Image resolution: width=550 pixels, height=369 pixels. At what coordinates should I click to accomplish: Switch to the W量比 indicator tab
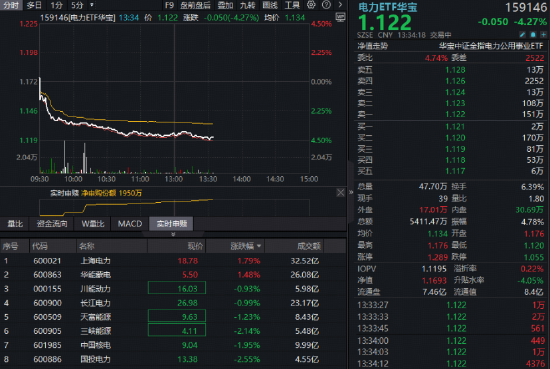(93, 224)
